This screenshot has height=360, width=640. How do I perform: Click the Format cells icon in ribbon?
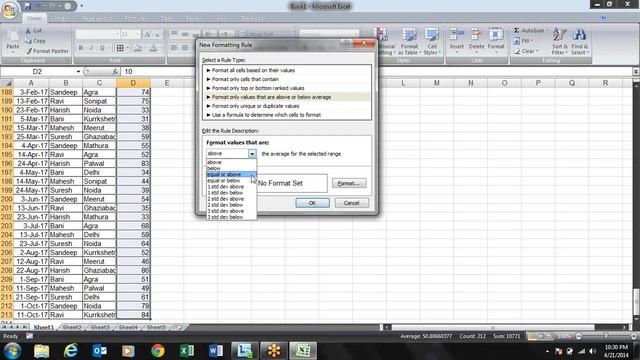496,41
